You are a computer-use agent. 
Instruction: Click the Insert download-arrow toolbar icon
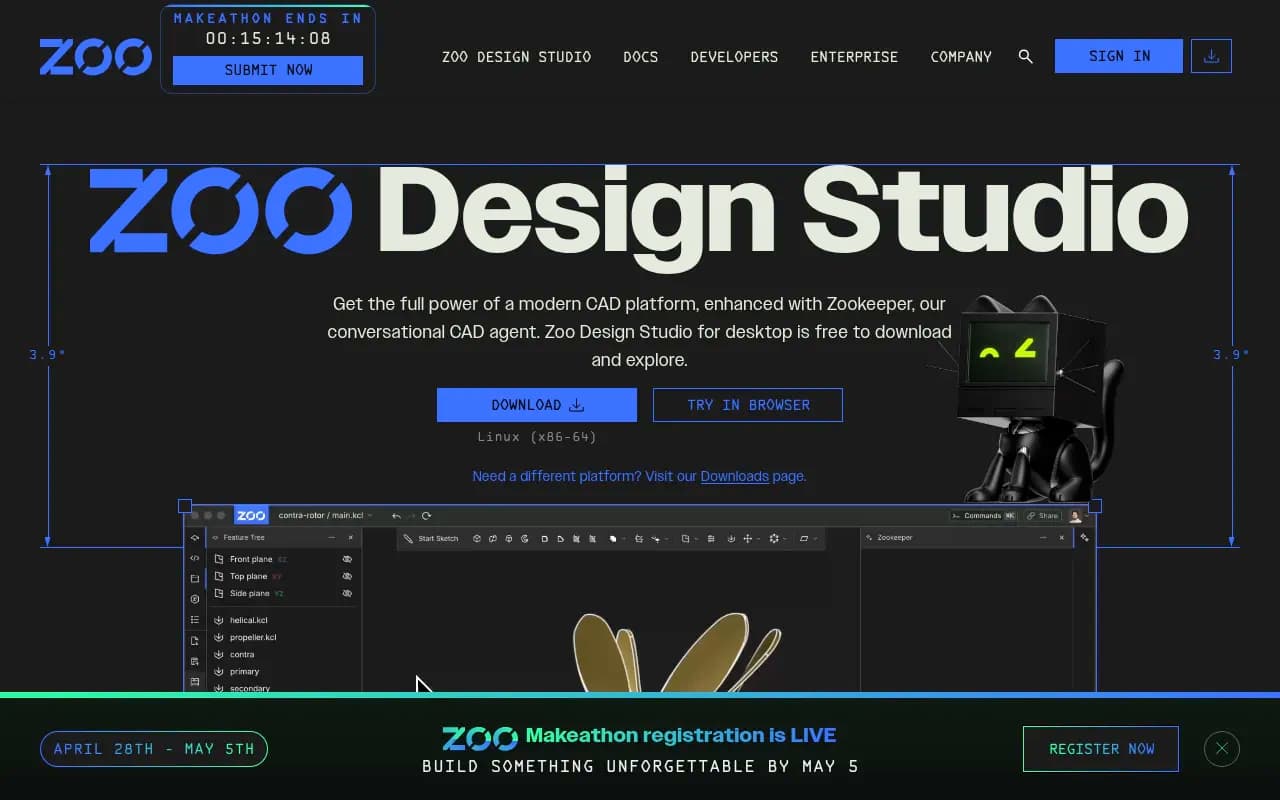point(731,538)
